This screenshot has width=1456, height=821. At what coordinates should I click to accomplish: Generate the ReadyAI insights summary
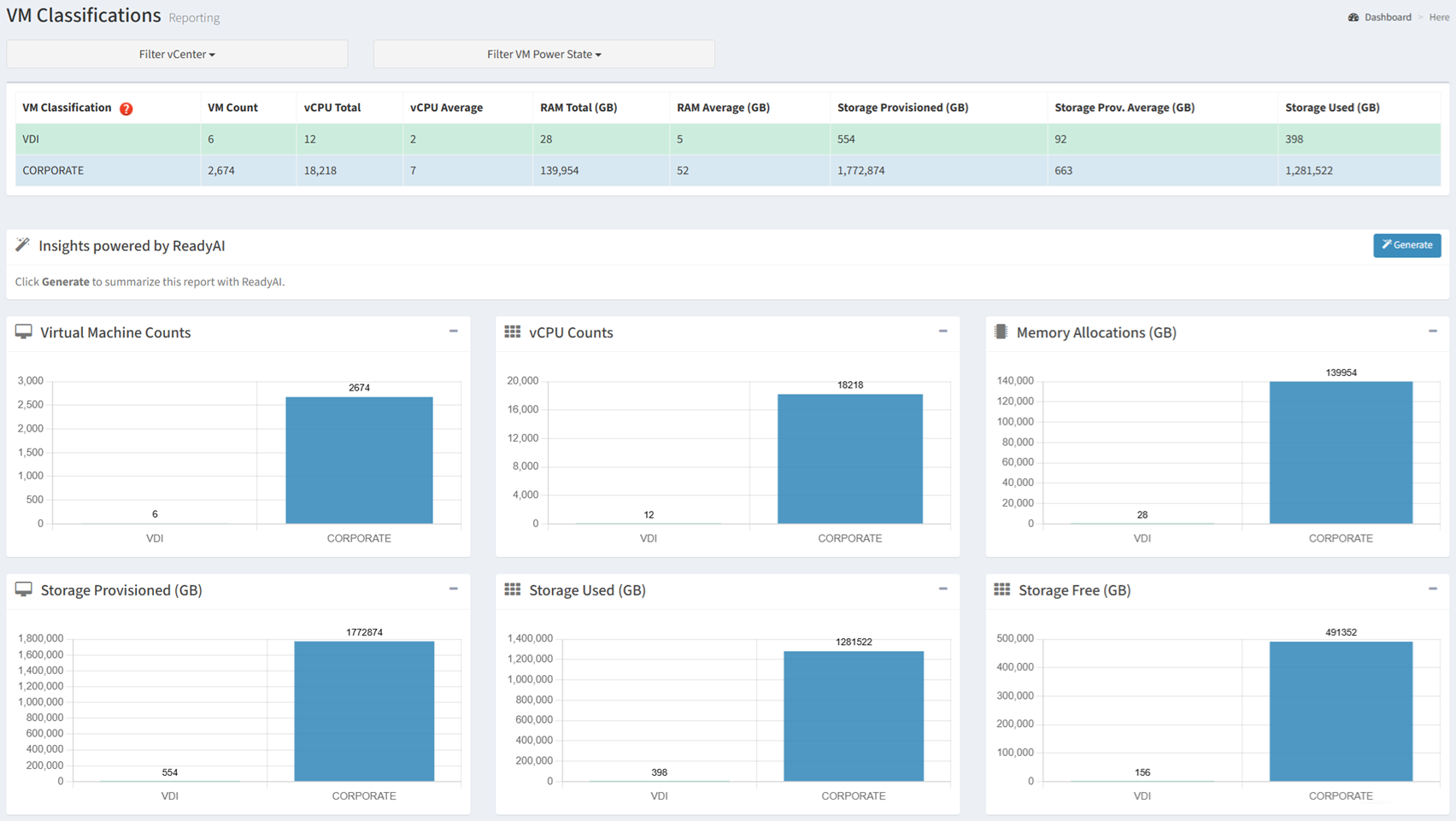(1407, 245)
